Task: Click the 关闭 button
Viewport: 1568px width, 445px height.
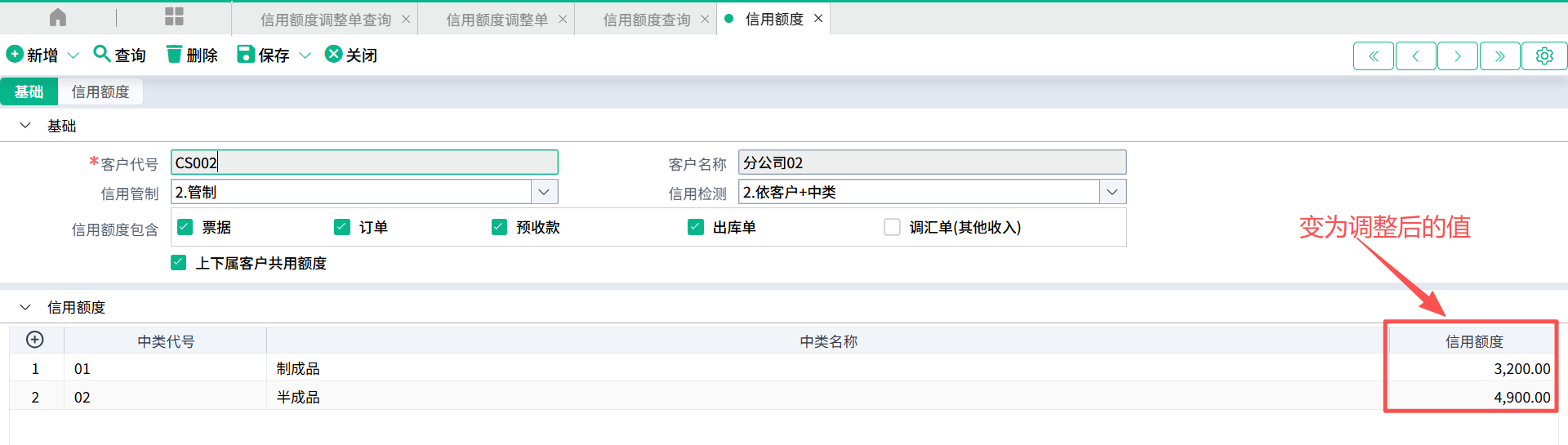Action: click(x=351, y=55)
